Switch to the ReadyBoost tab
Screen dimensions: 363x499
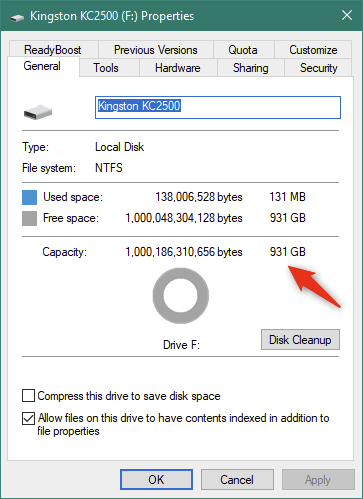coord(53,50)
